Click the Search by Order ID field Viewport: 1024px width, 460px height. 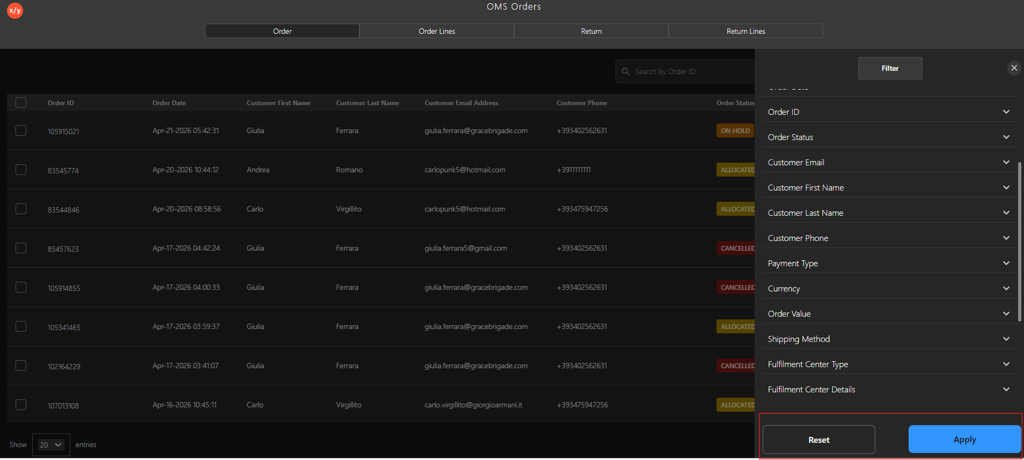[685, 71]
